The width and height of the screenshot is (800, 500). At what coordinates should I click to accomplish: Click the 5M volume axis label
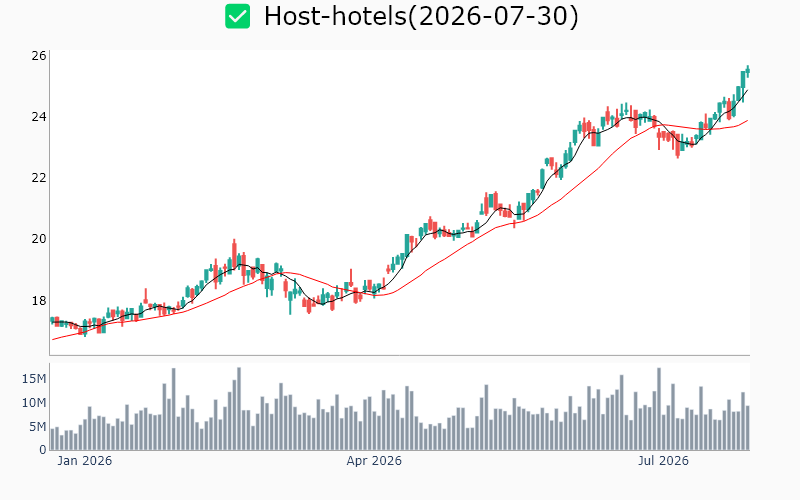pos(38,427)
